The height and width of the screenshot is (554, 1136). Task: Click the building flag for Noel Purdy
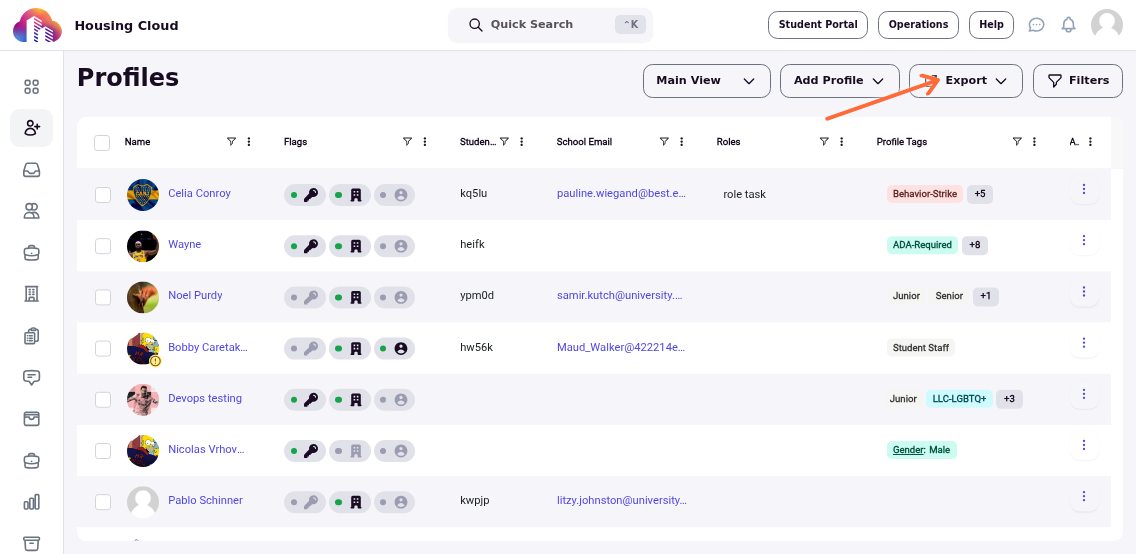(x=350, y=297)
